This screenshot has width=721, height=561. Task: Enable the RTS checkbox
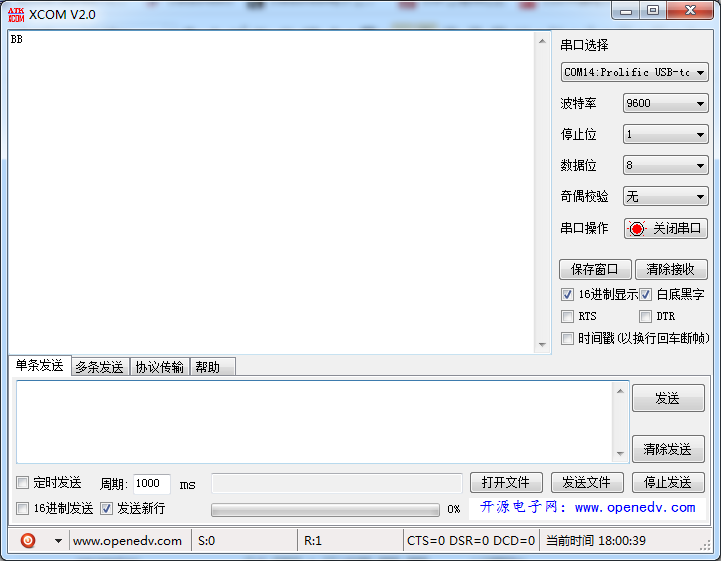coord(567,316)
